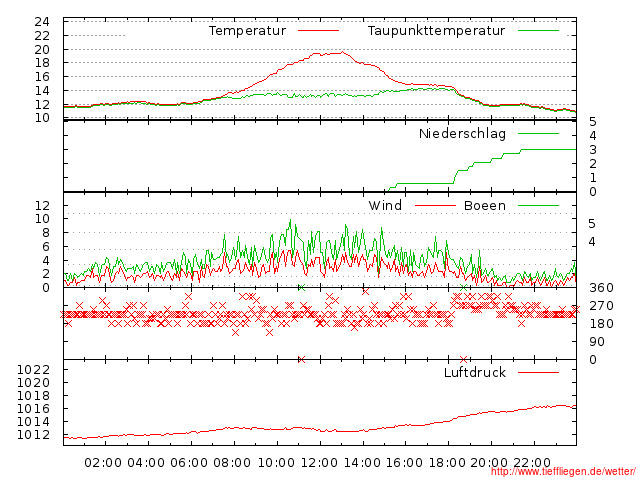The width and height of the screenshot is (640, 480).
Task: Click the red Luftdruck legend line
Action: [538, 372]
